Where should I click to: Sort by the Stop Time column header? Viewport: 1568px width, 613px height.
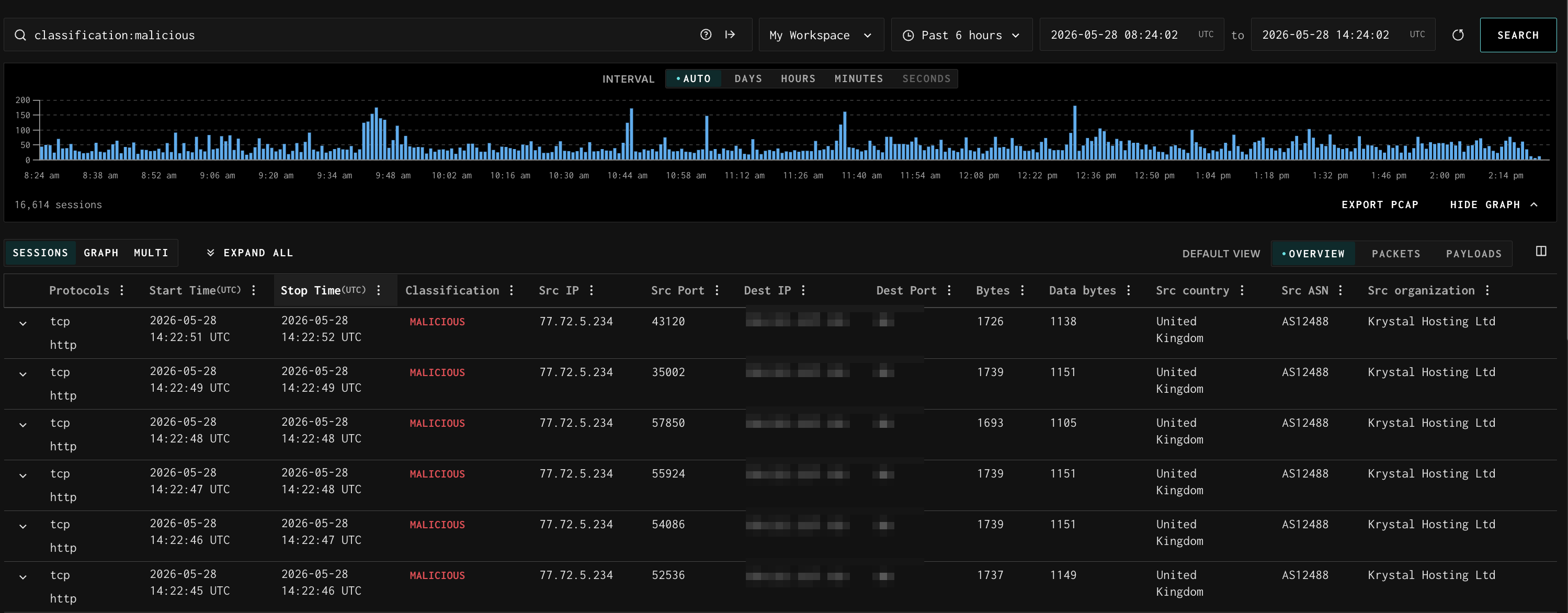(x=323, y=290)
